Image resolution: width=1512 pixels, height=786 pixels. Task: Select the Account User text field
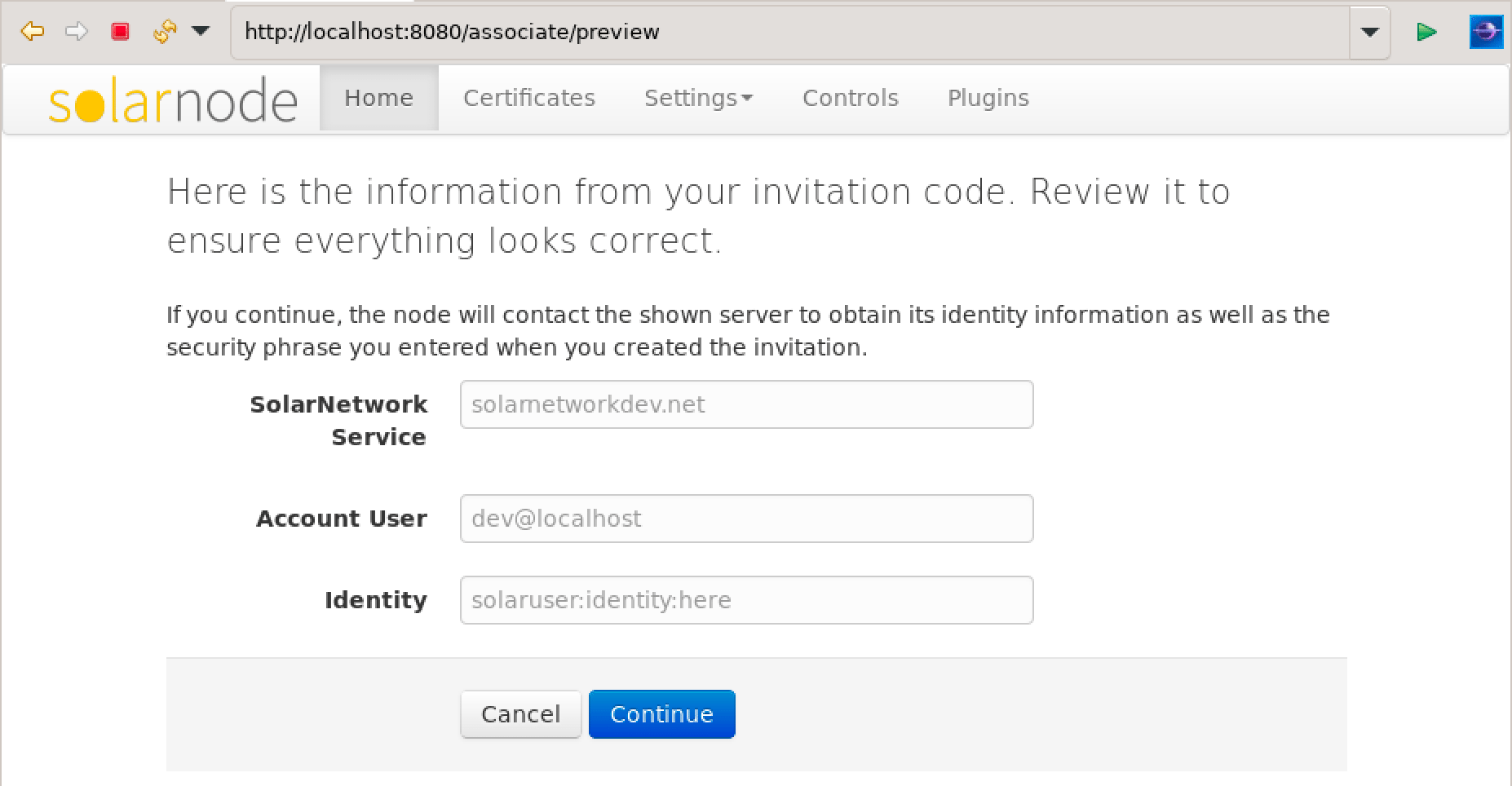tap(746, 519)
